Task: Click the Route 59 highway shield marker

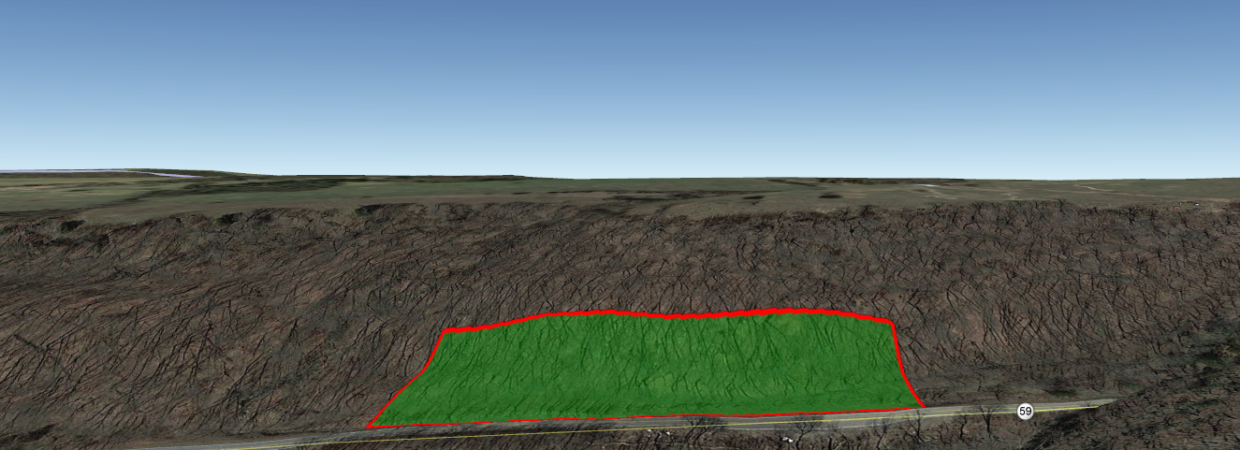Action: [1025, 411]
